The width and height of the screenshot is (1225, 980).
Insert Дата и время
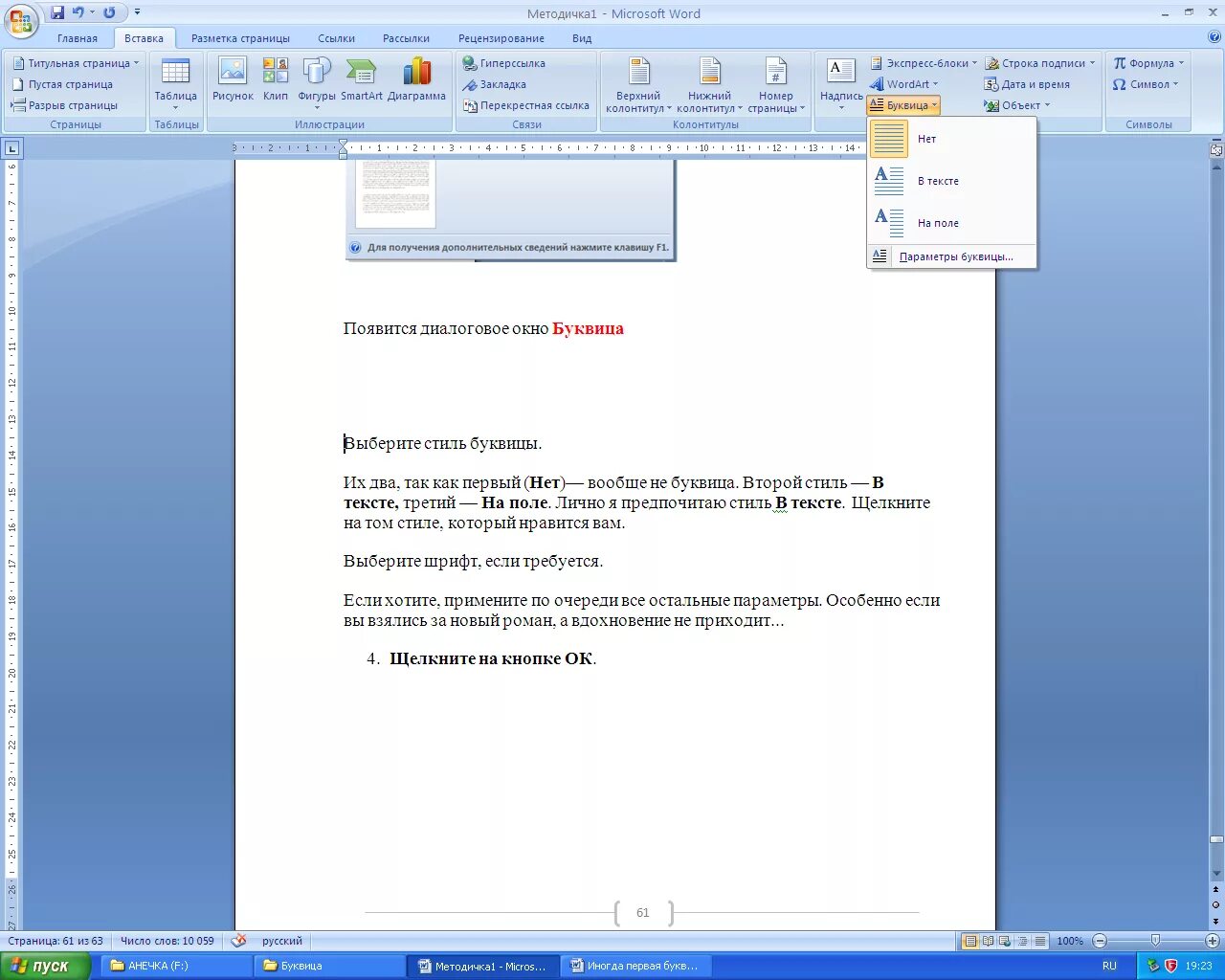(1027, 84)
